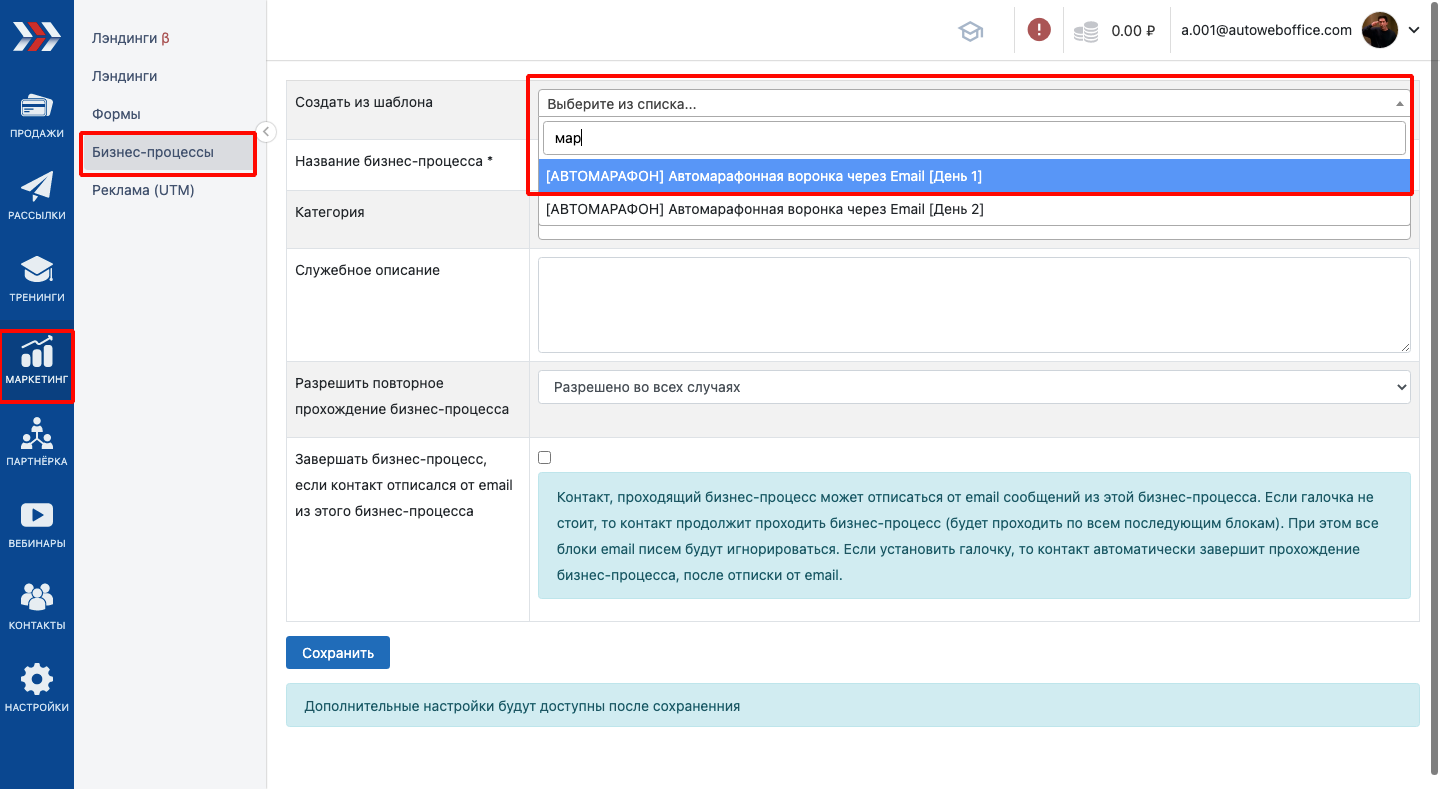Expand the repeat passage permission dropdown
This screenshot has height=789, width=1440.
[x=973, y=387]
